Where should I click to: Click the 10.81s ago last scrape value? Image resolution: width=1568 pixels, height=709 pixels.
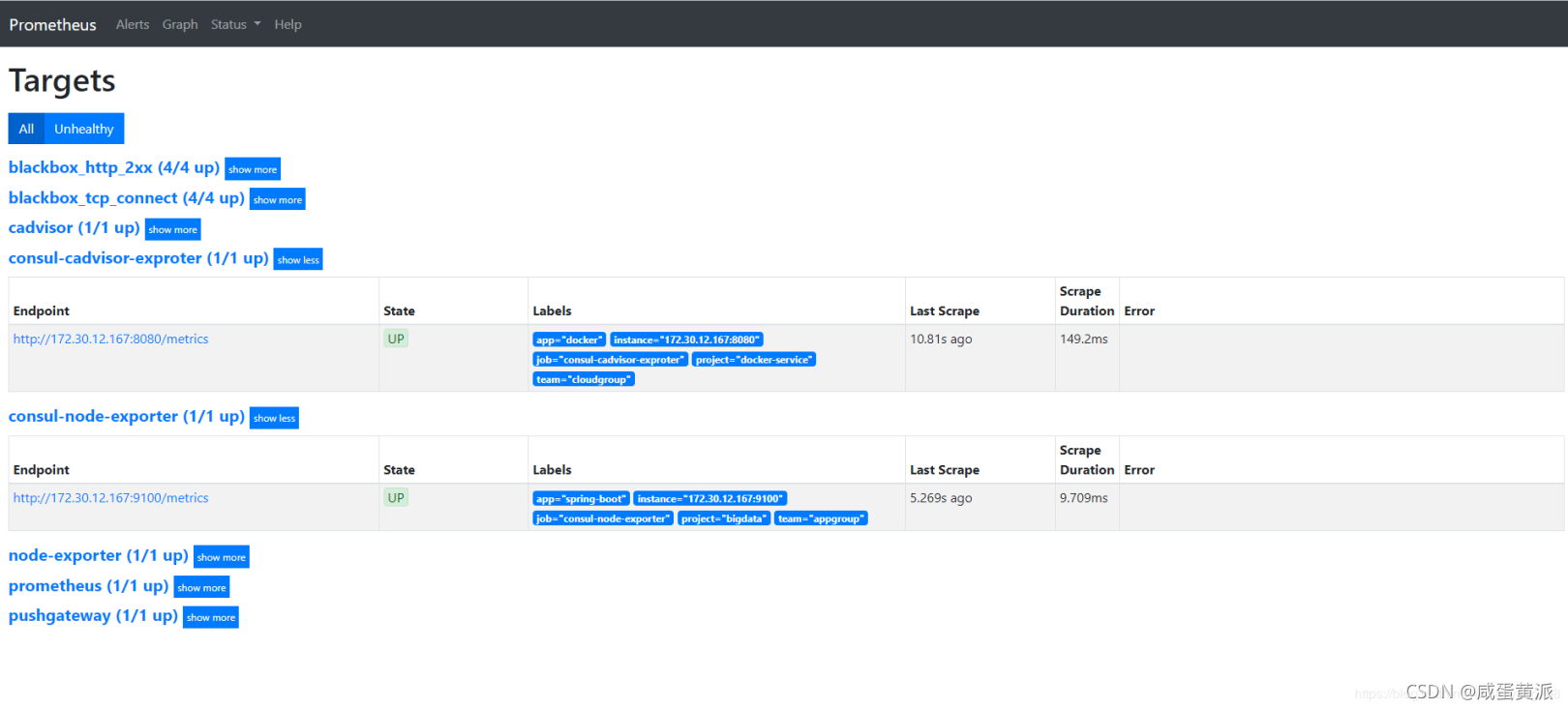941,339
